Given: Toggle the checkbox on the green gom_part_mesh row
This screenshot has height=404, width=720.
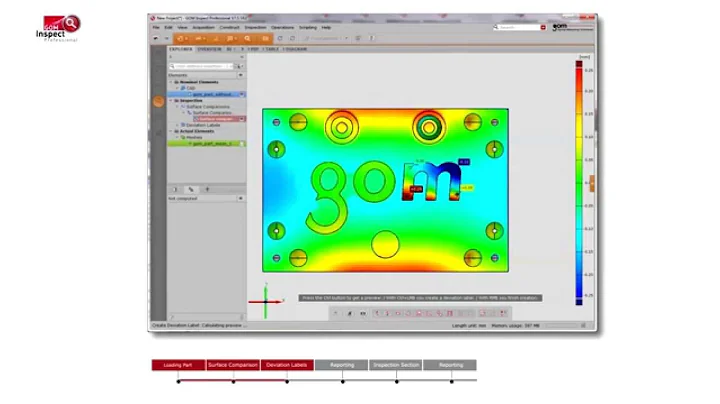Looking at the screenshot, I should tap(242, 144).
